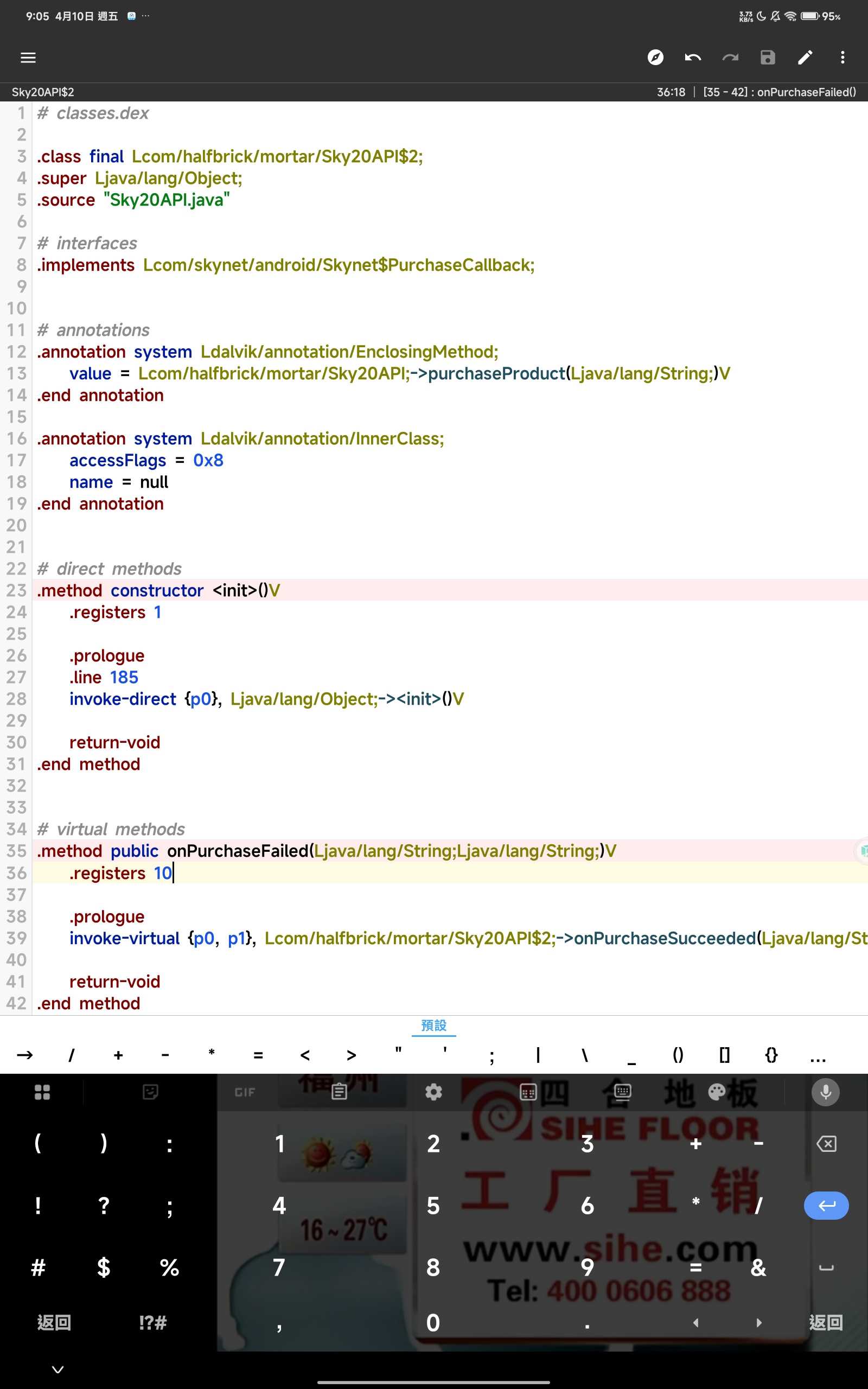Insert tab using the arrow key
The height and width of the screenshot is (1389, 868).
(x=25, y=1055)
